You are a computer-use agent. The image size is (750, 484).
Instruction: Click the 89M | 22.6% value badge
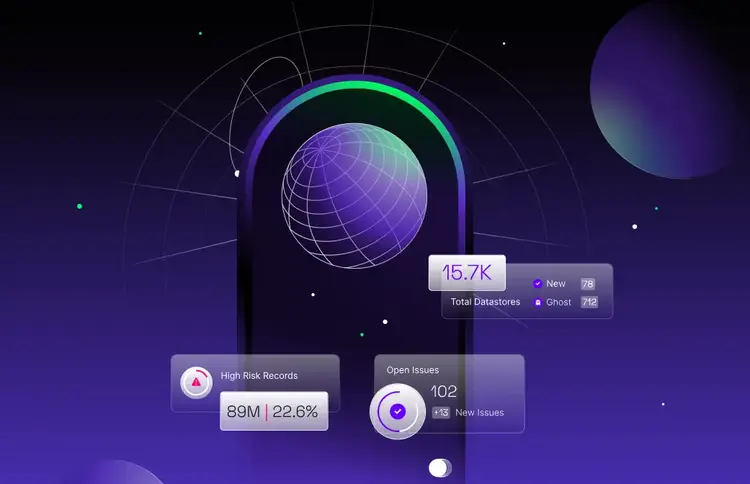273,411
